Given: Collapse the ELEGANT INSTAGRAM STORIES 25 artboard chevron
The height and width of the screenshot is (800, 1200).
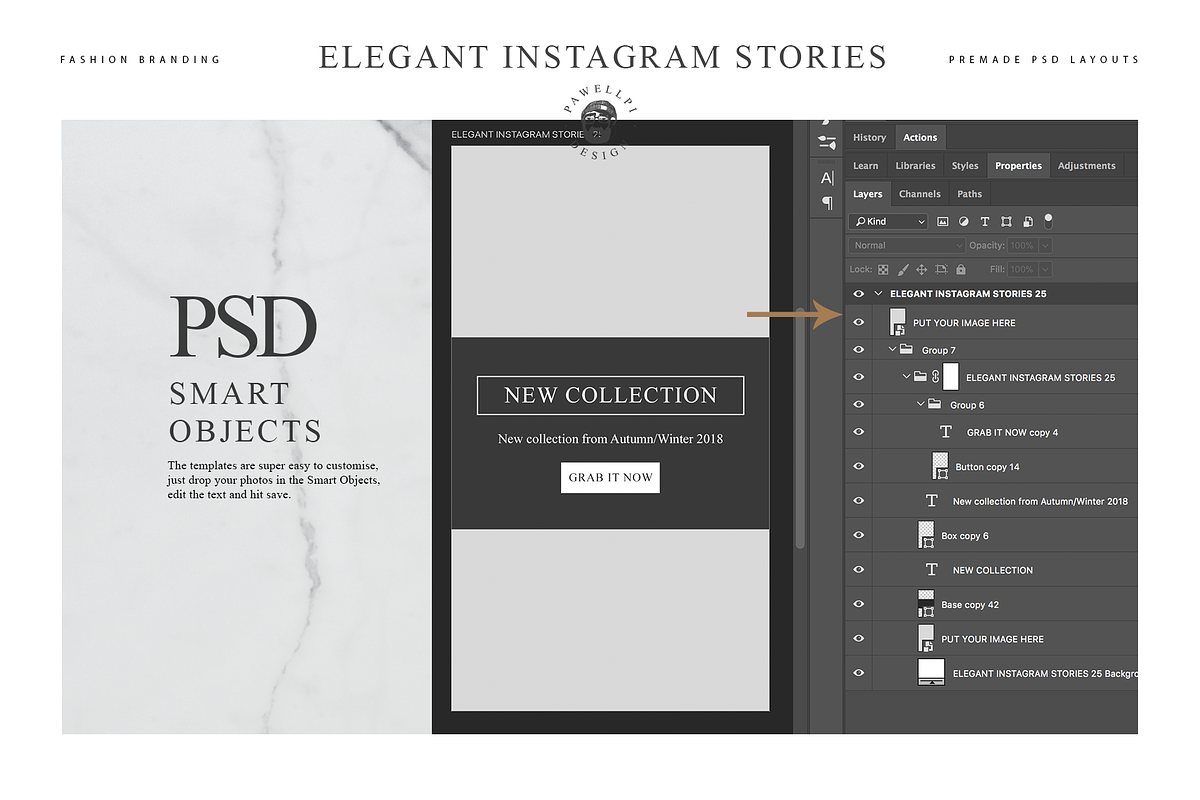Looking at the screenshot, I should point(878,294).
